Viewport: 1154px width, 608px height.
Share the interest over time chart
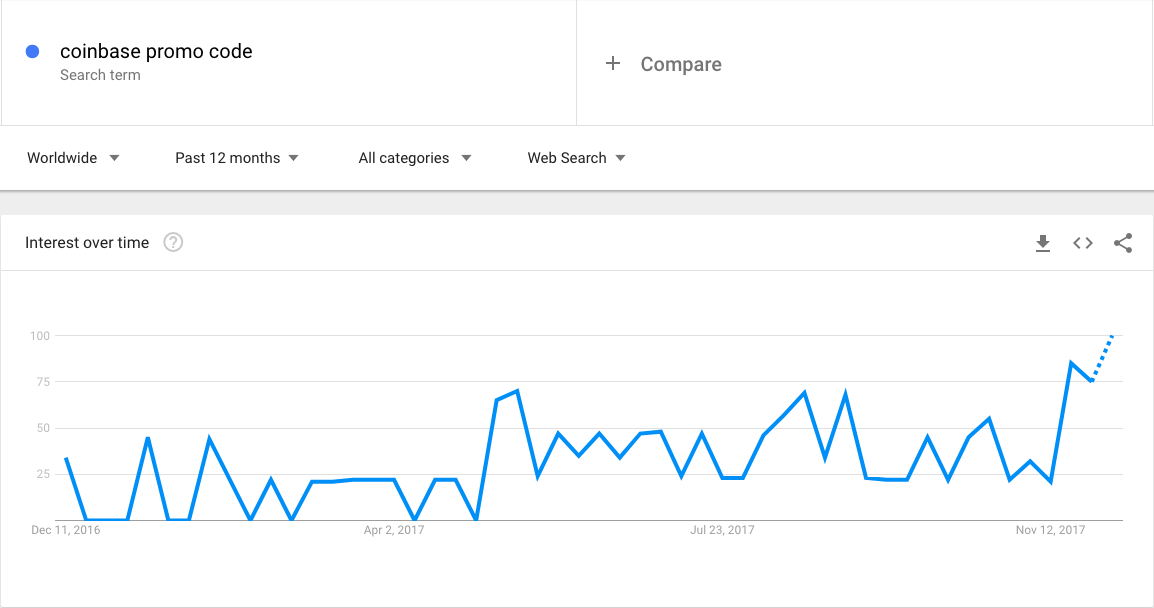pyautogui.click(x=1123, y=243)
